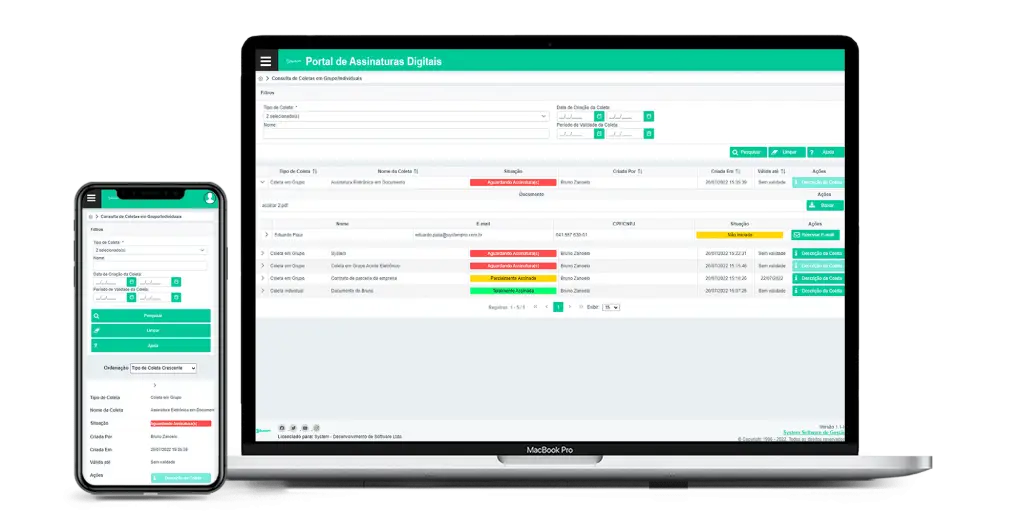The width and height of the screenshot is (1024, 512).
Task: Click the laptop Ajuda help button
Action: (826, 152)
